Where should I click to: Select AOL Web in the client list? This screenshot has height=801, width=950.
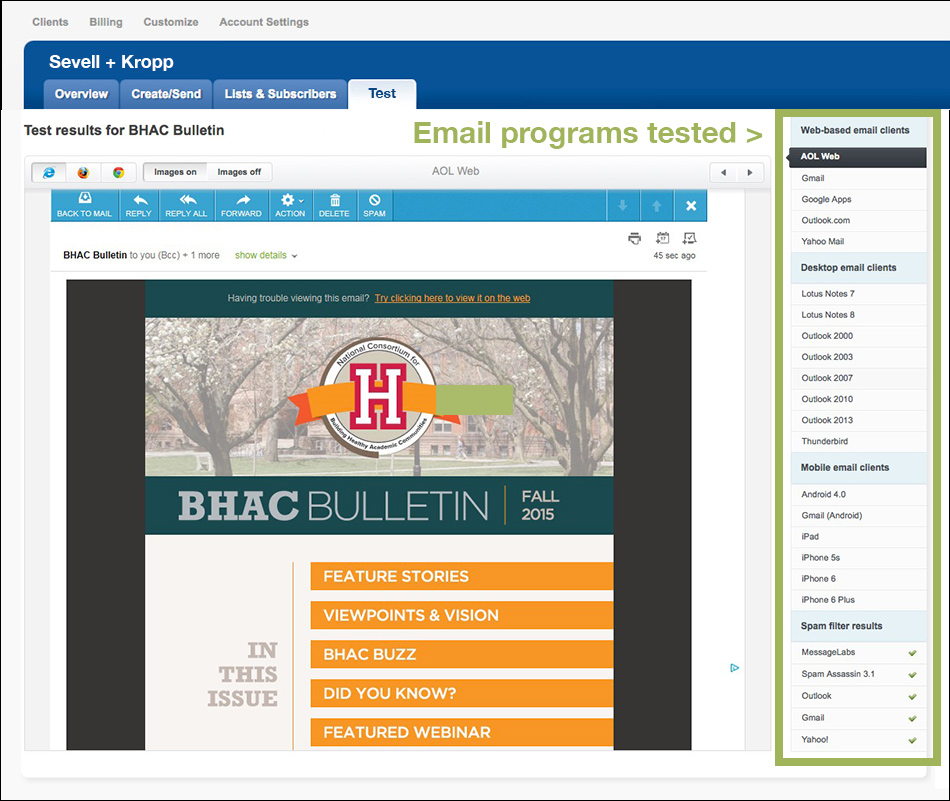[857, 157]
